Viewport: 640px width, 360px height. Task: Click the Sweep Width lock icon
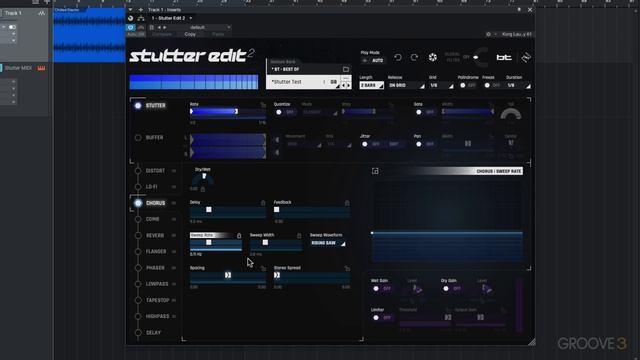tap(299, 236)
